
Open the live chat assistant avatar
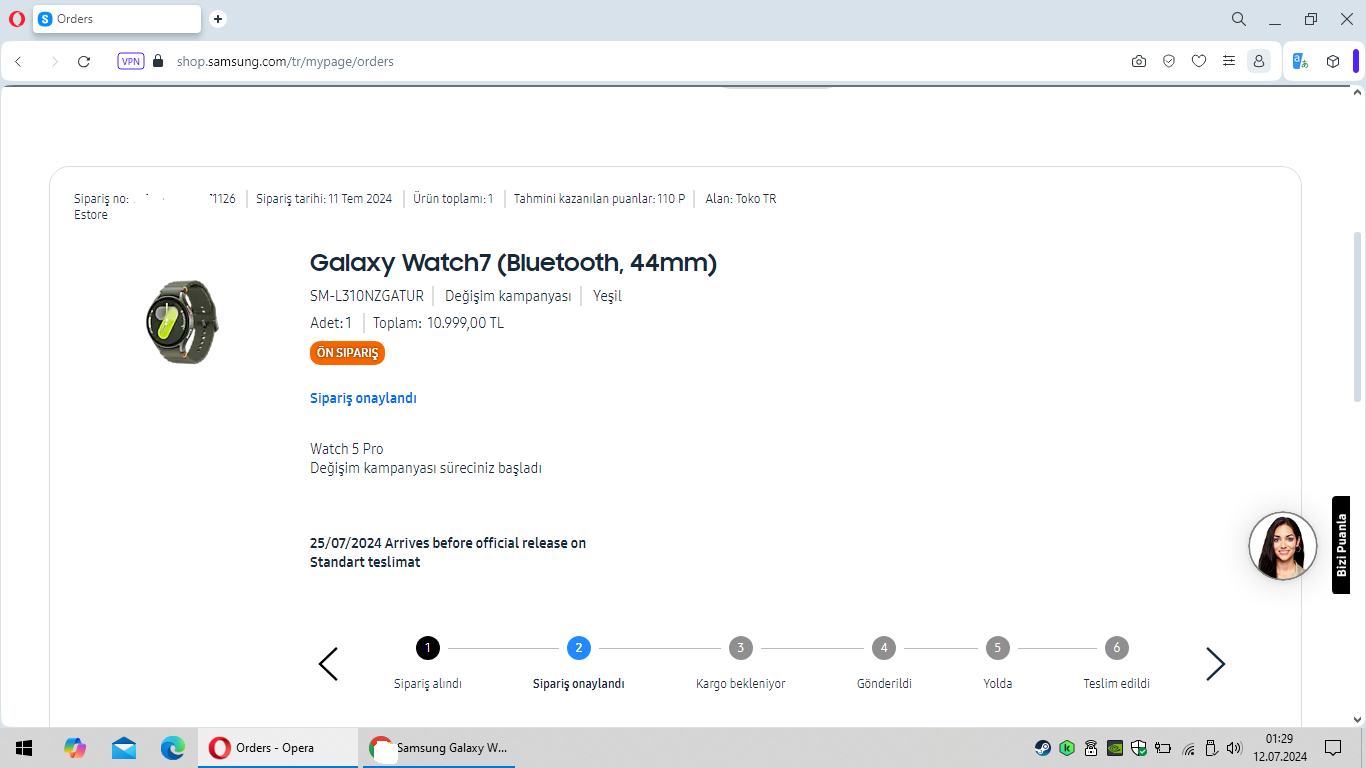(x=1283, y=546)
